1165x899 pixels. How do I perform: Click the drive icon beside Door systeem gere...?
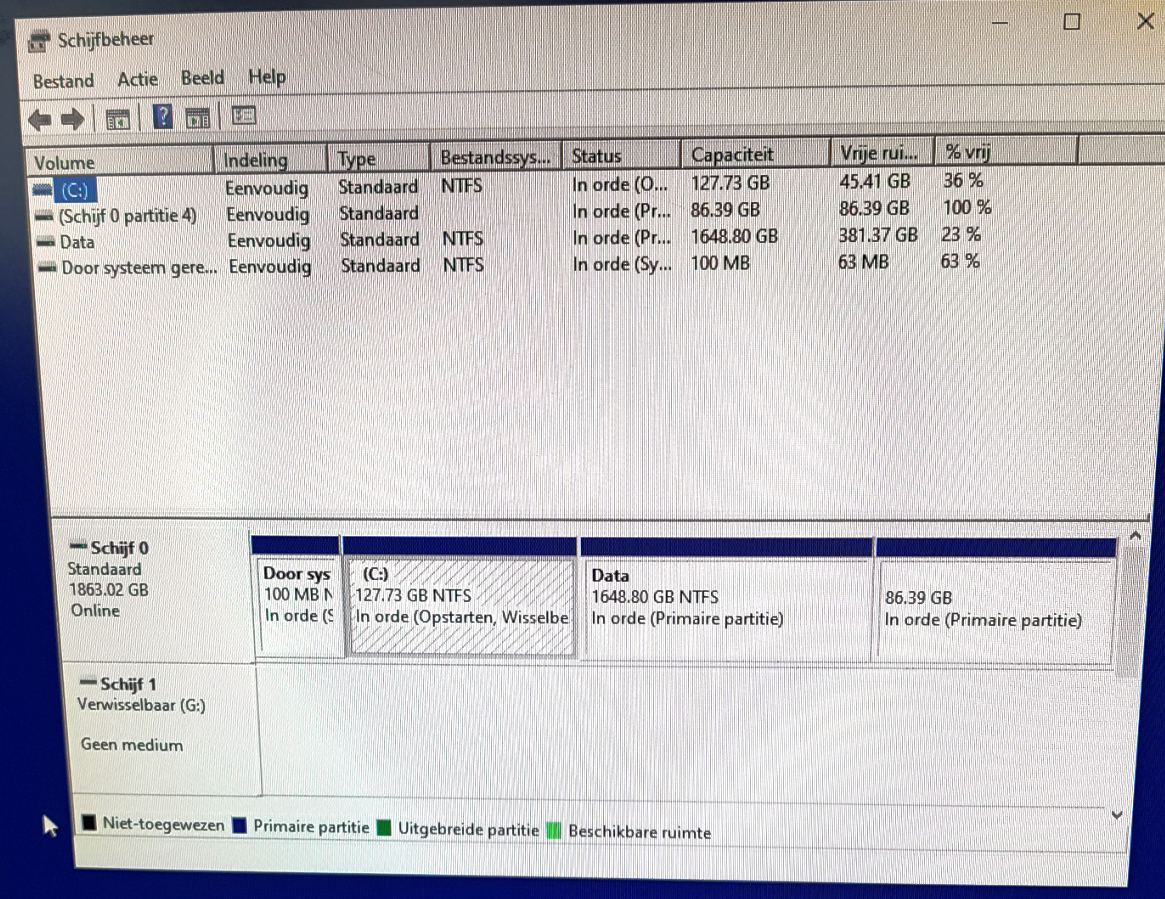point(48,268)
